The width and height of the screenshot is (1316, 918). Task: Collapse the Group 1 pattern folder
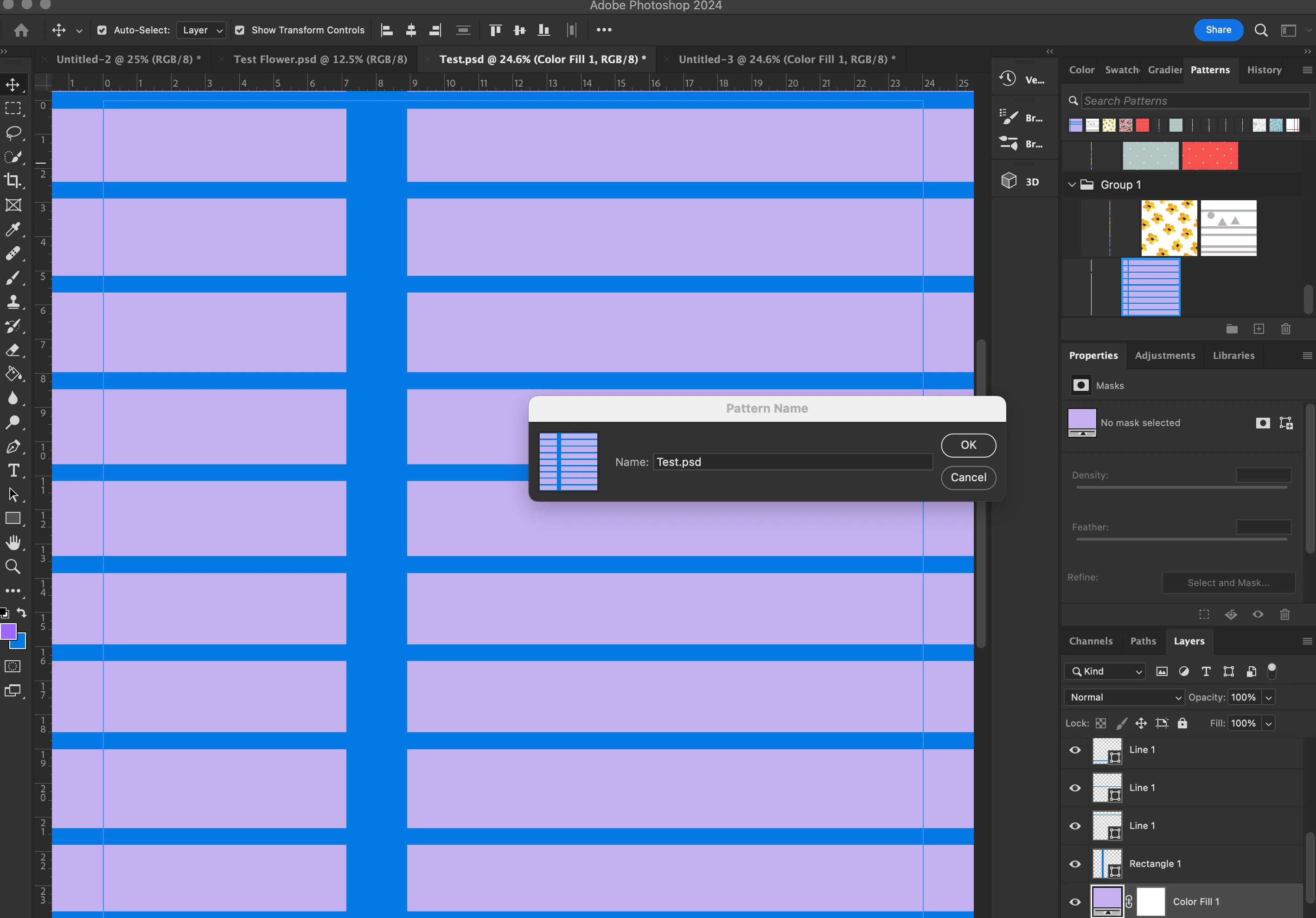coord(1072,185)
